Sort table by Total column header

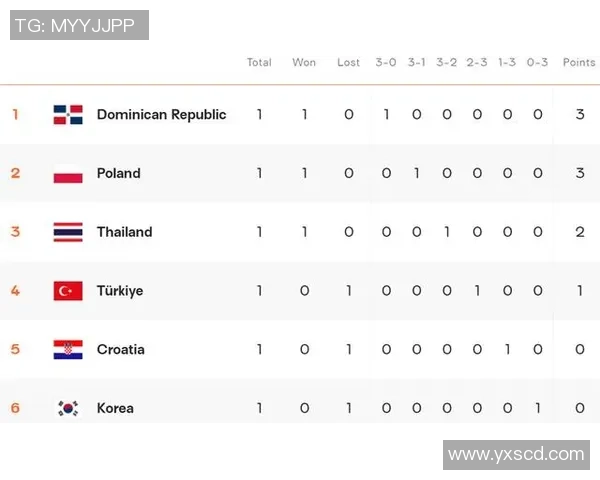[259, 62]
